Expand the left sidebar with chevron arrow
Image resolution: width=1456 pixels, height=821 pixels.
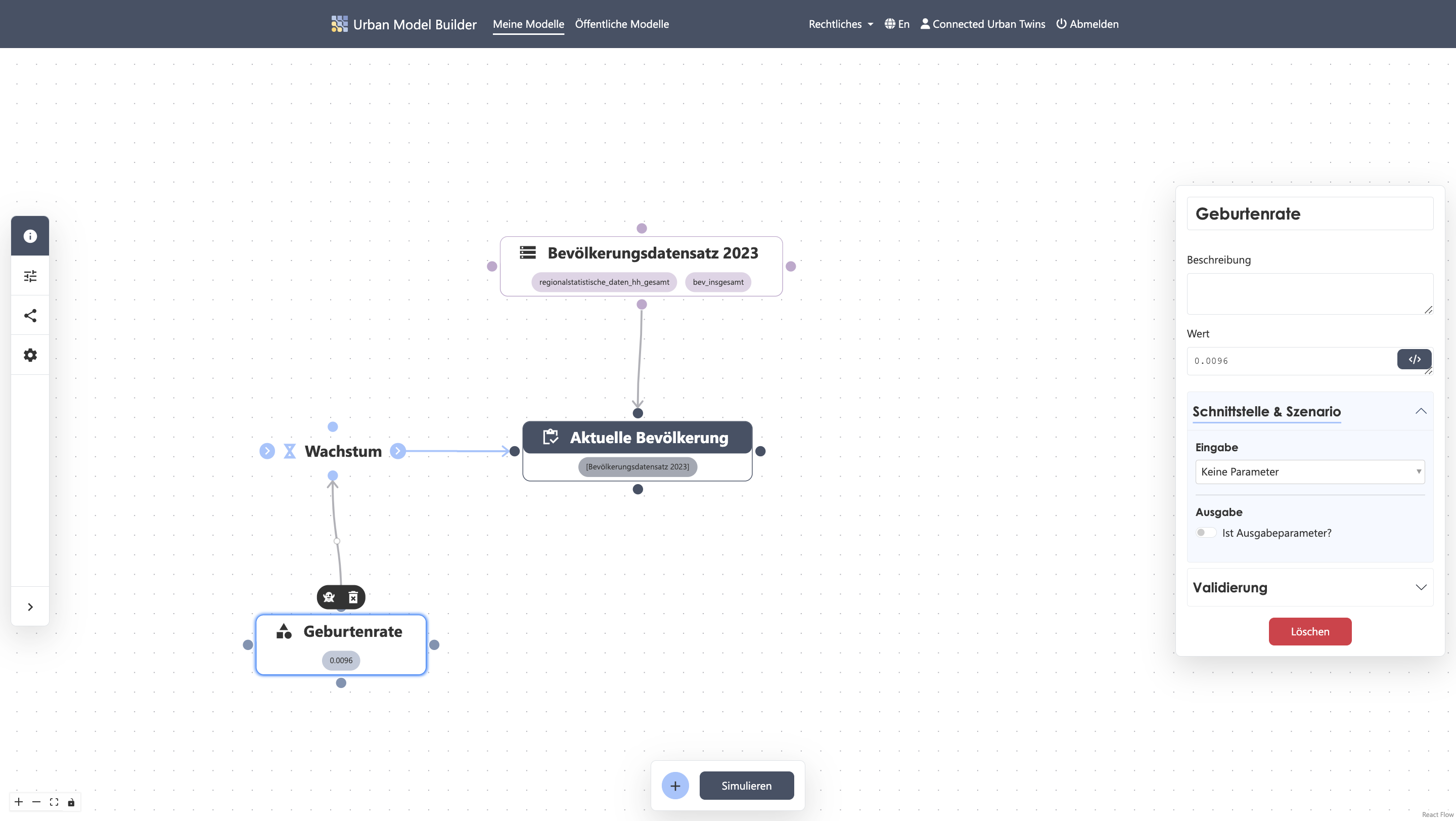[x=30, y=607]
